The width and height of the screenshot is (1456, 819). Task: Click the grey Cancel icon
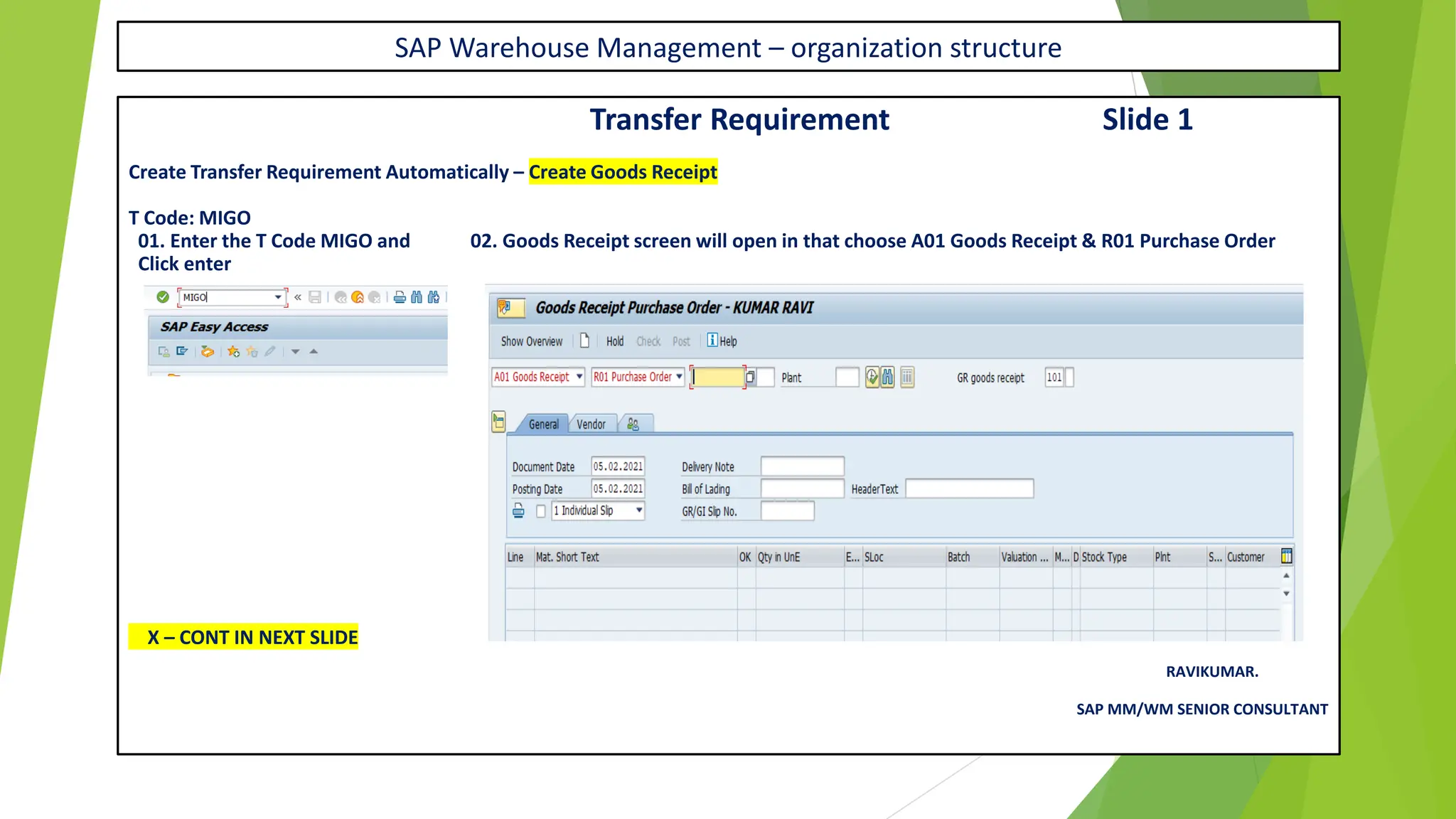tap(375, 297)
